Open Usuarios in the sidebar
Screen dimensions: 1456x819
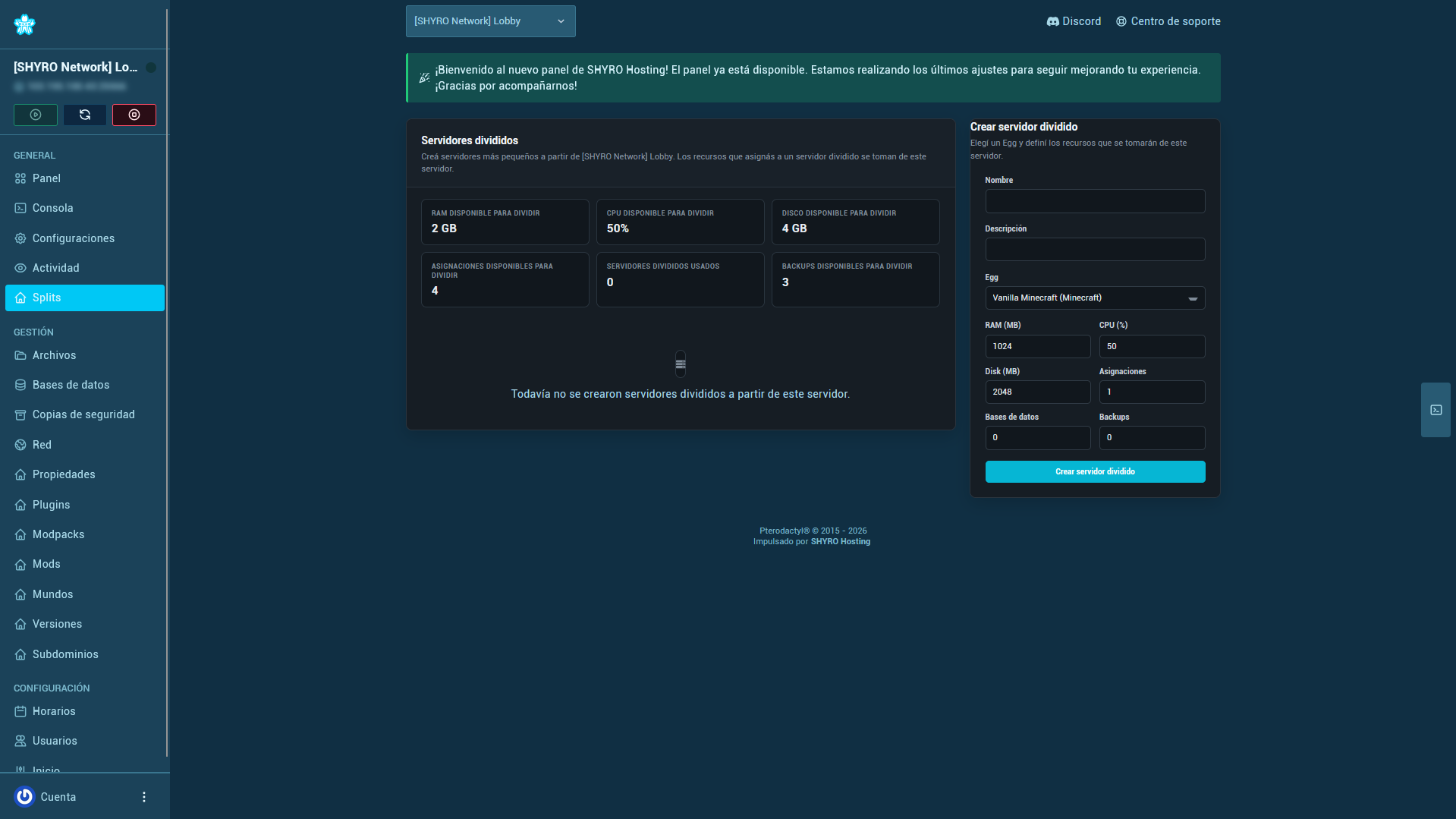[x=85, y=741]
